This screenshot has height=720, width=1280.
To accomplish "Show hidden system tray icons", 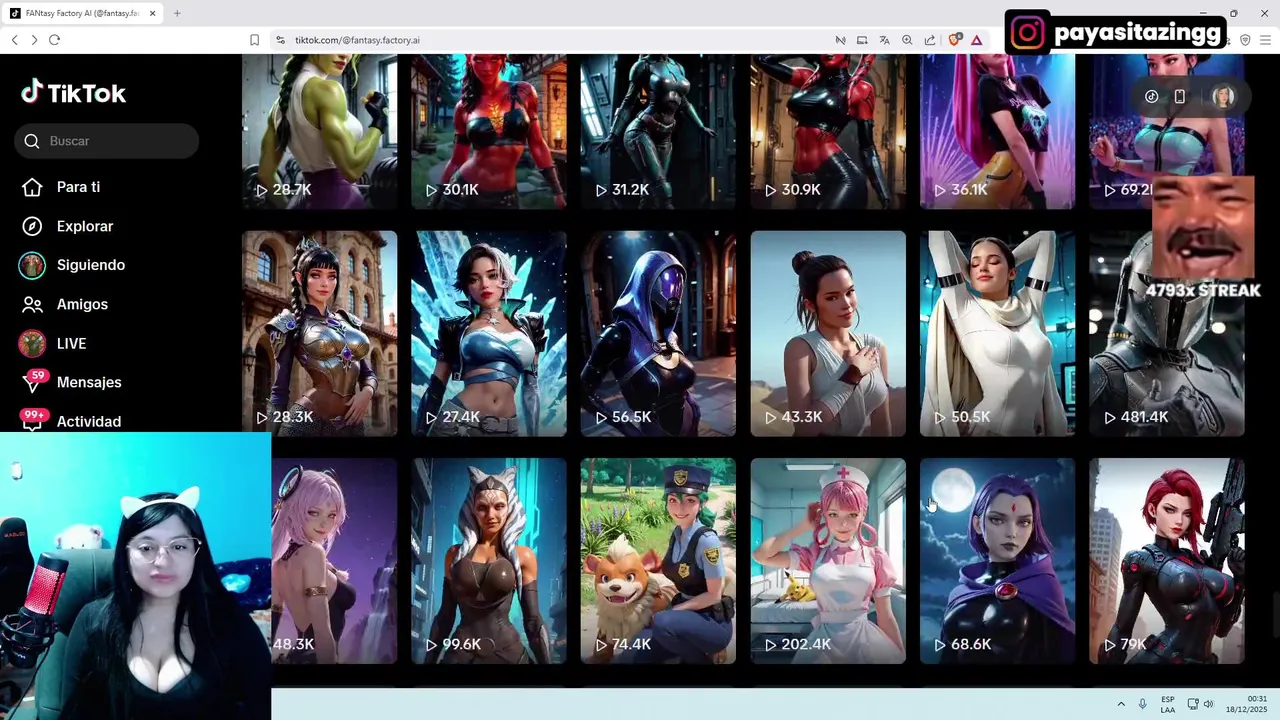I will pos(1121,704).
